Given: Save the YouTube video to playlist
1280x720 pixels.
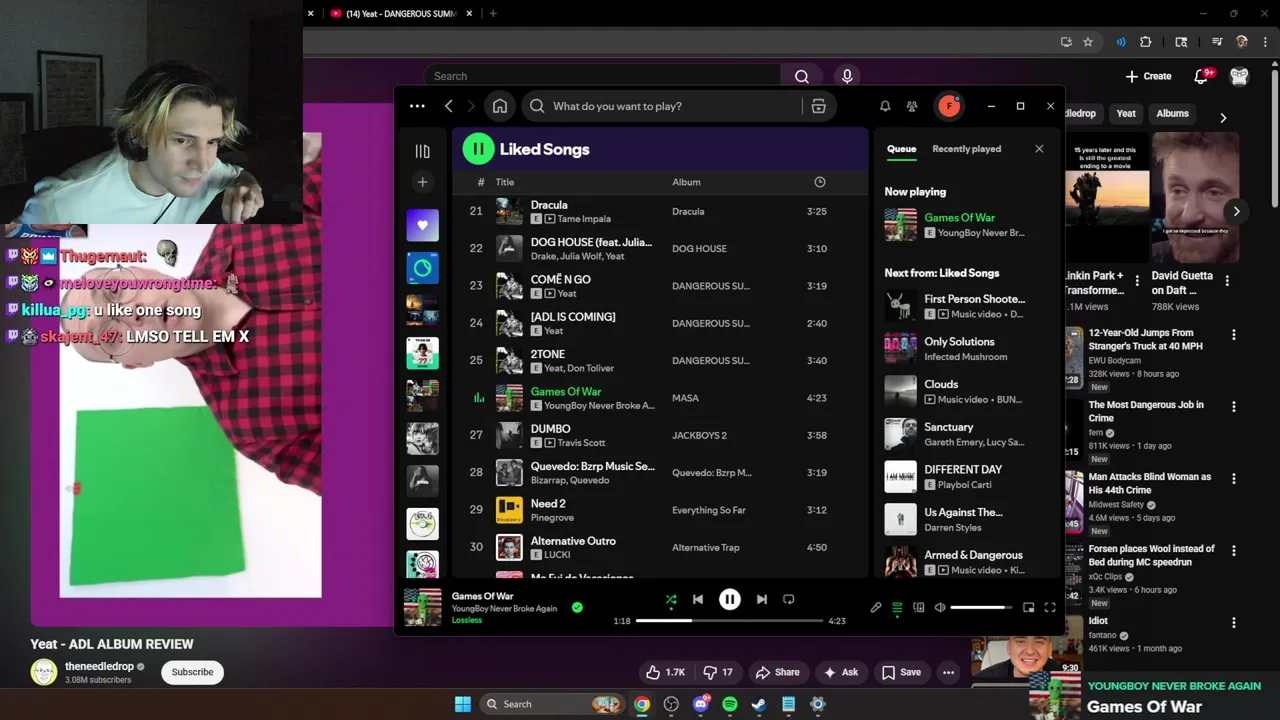Looking at the screenshot, I should [900, 672].
